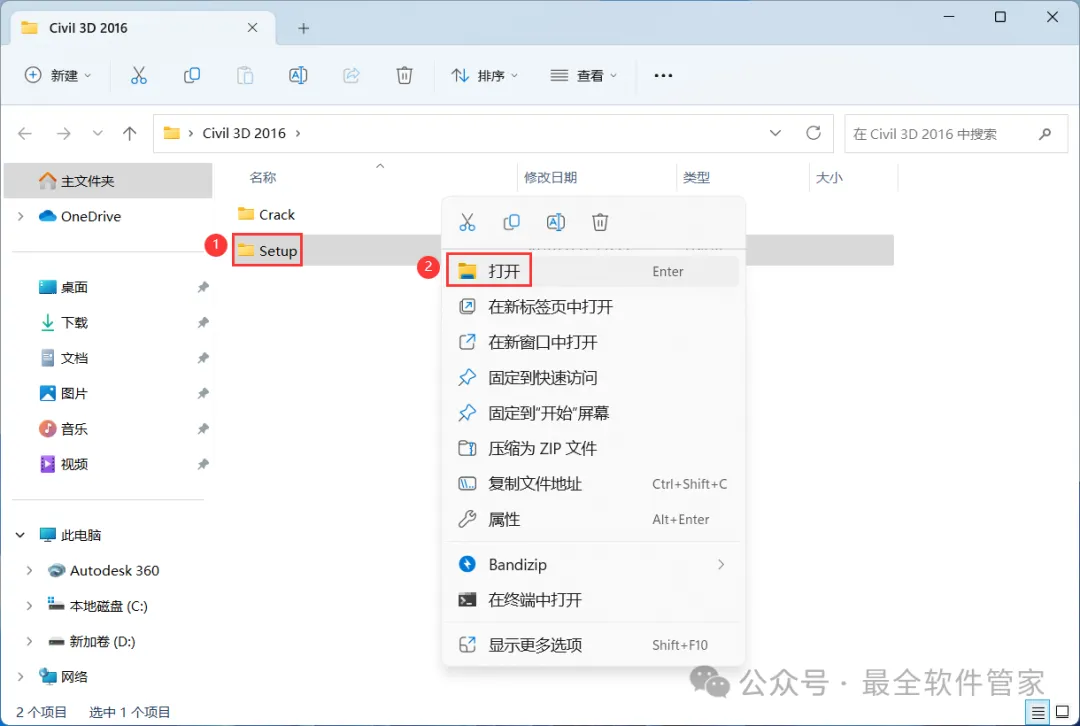Choose 固定到快速访问
The height and width of the screenshot is (726, 1080).
tap(593, 377)
